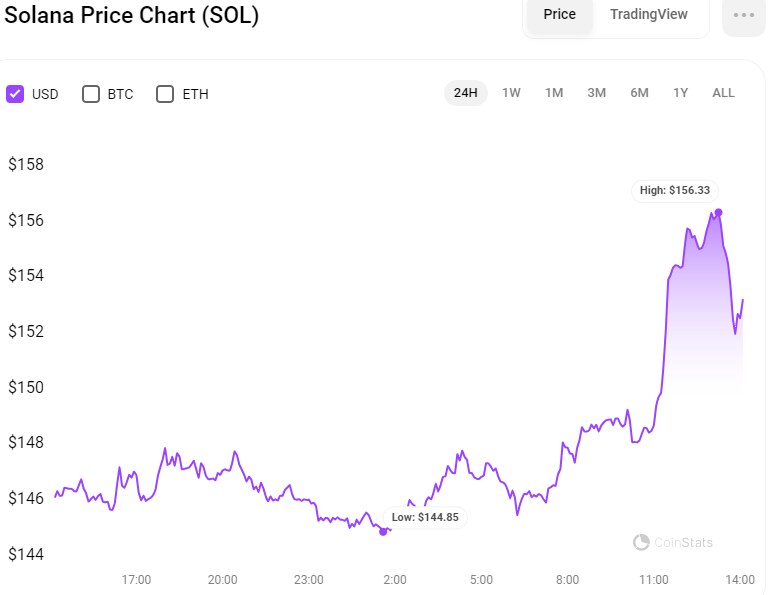Show the 6M price range

(x=639, y=93)
